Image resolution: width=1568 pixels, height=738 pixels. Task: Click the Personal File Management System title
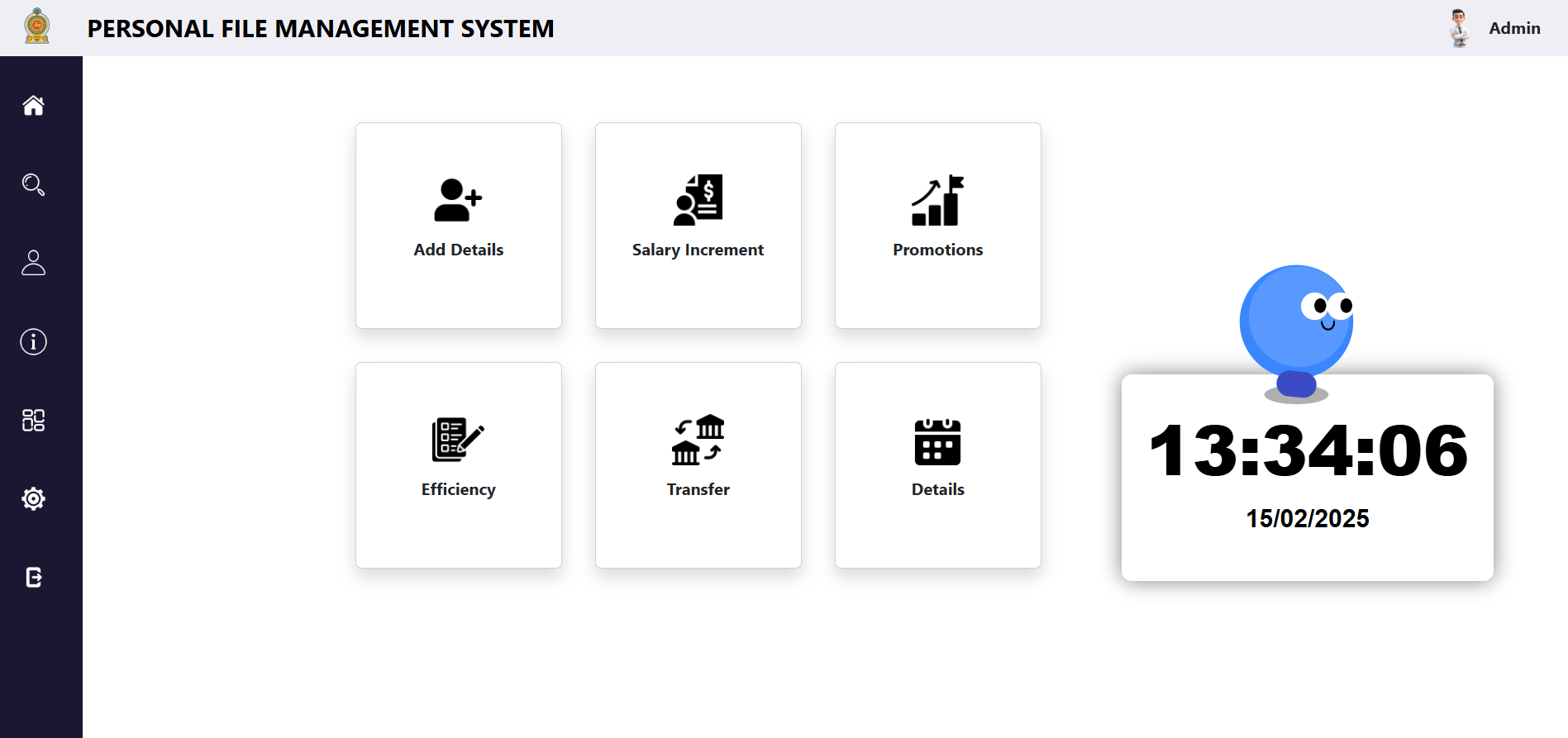coord(321,29)
